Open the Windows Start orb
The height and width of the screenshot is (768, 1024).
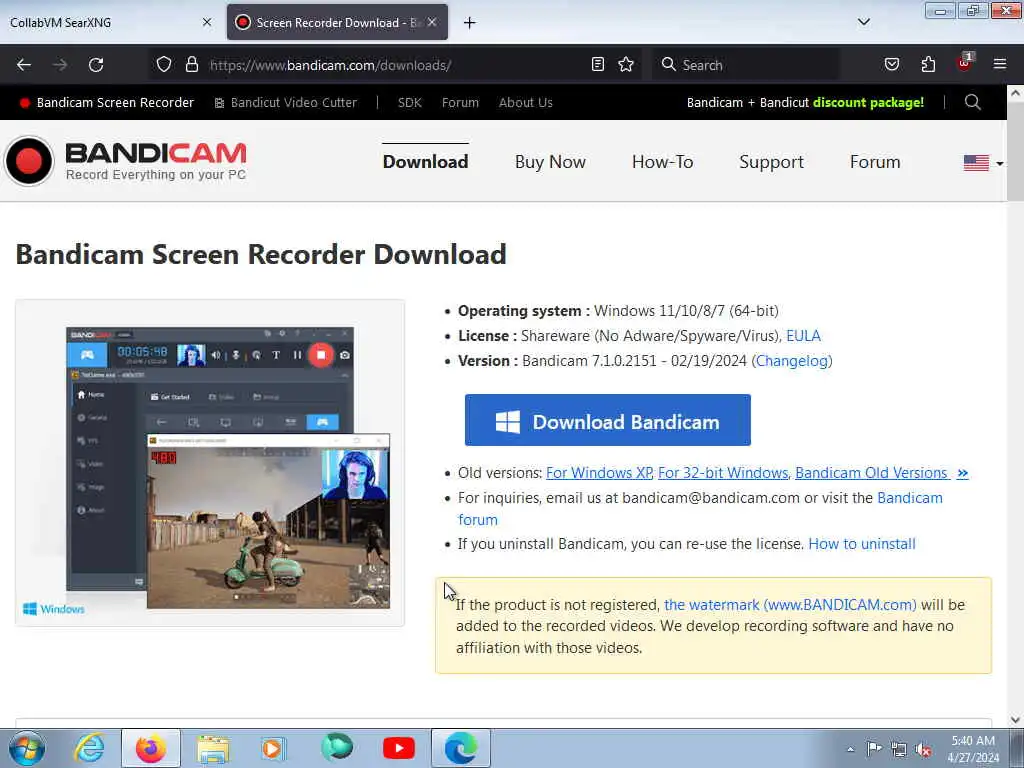pyautogui.click(x=27, y=748)
